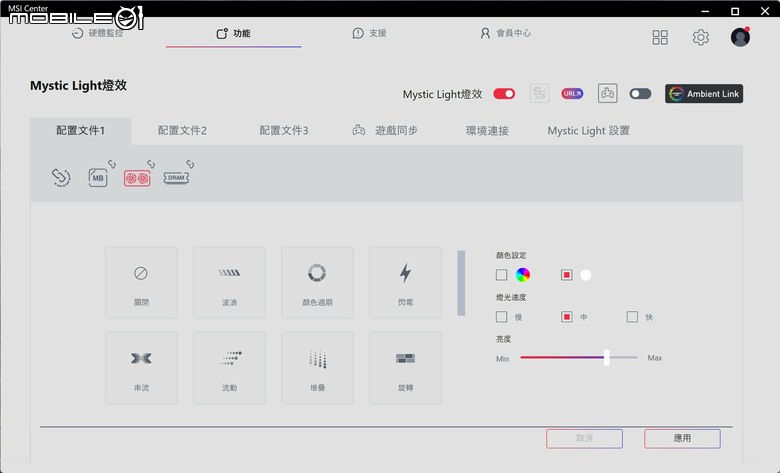Set light speed to medium (中)
The image size is (780, 473).
pyautogui.click(x=567, y=317)
